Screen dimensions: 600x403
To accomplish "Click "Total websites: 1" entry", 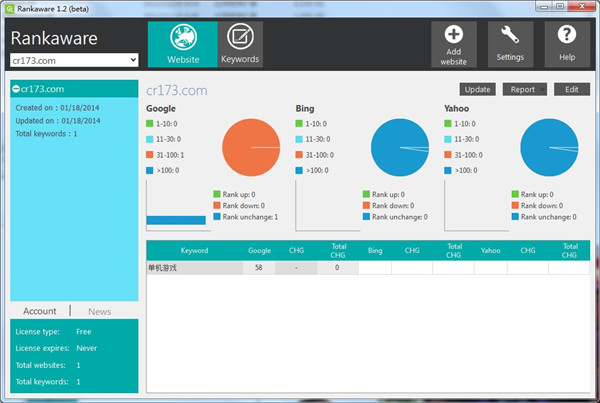I will [48, 365].
